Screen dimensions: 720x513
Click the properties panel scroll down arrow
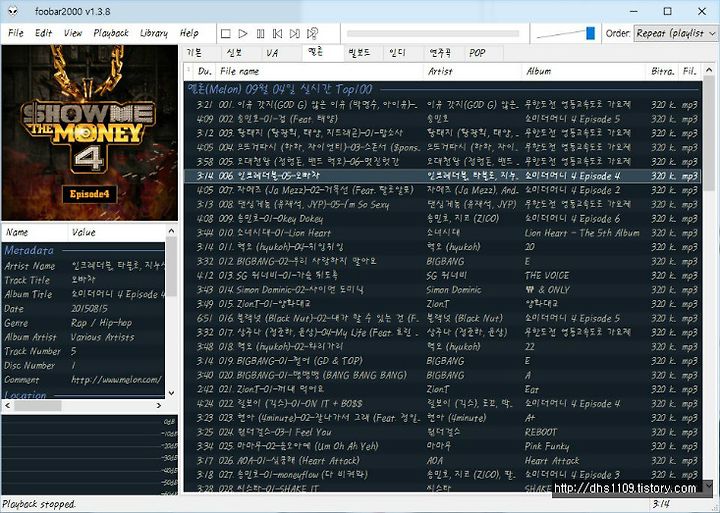171,393
